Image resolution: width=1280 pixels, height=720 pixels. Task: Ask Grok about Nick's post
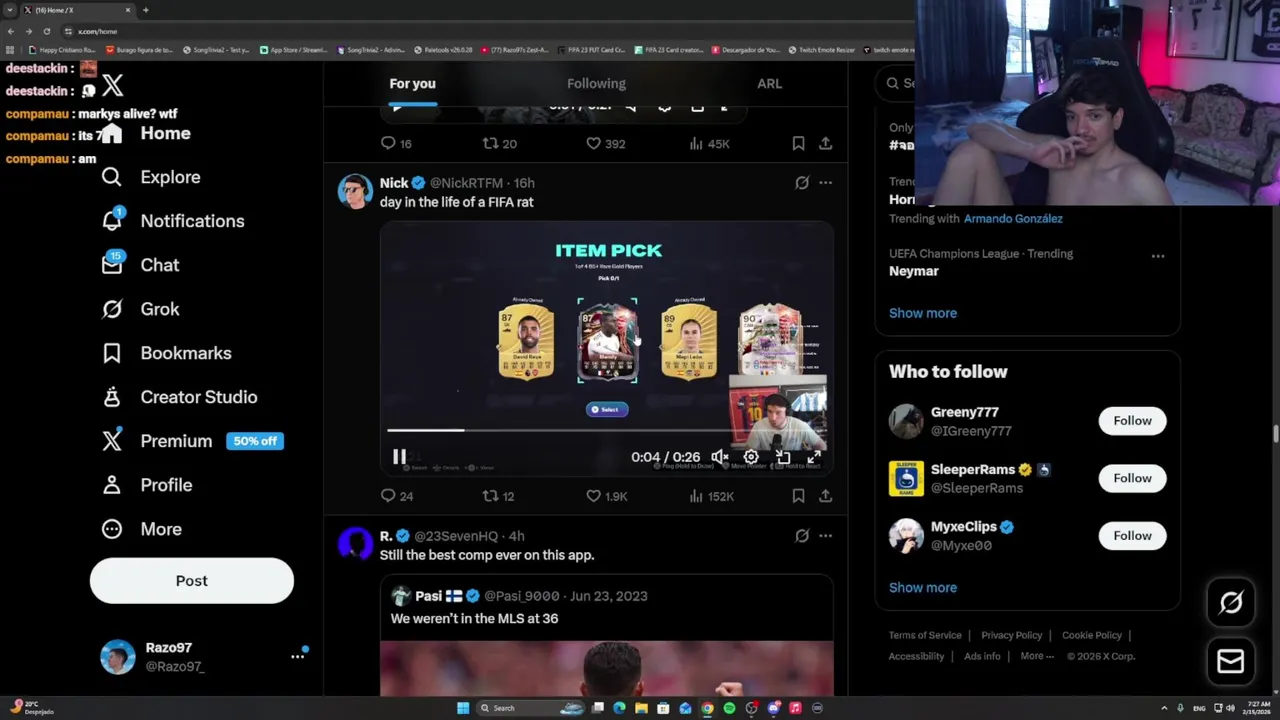(x=801, y=183)
